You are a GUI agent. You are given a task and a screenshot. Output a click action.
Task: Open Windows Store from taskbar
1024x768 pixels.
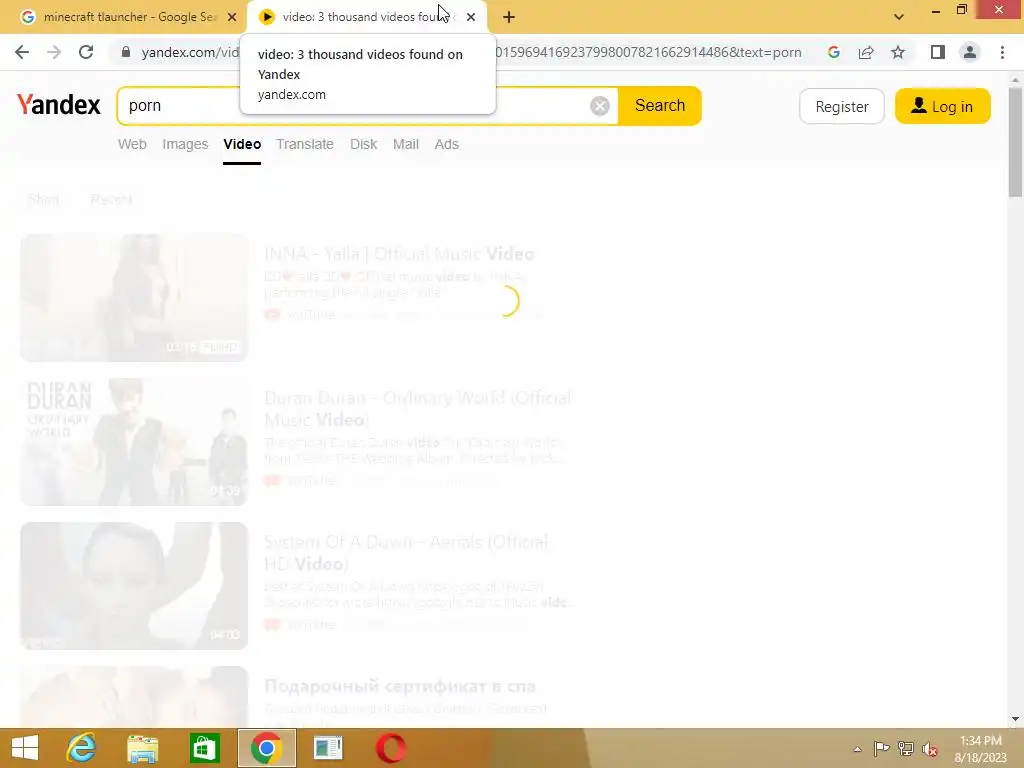tap(204, 748)
